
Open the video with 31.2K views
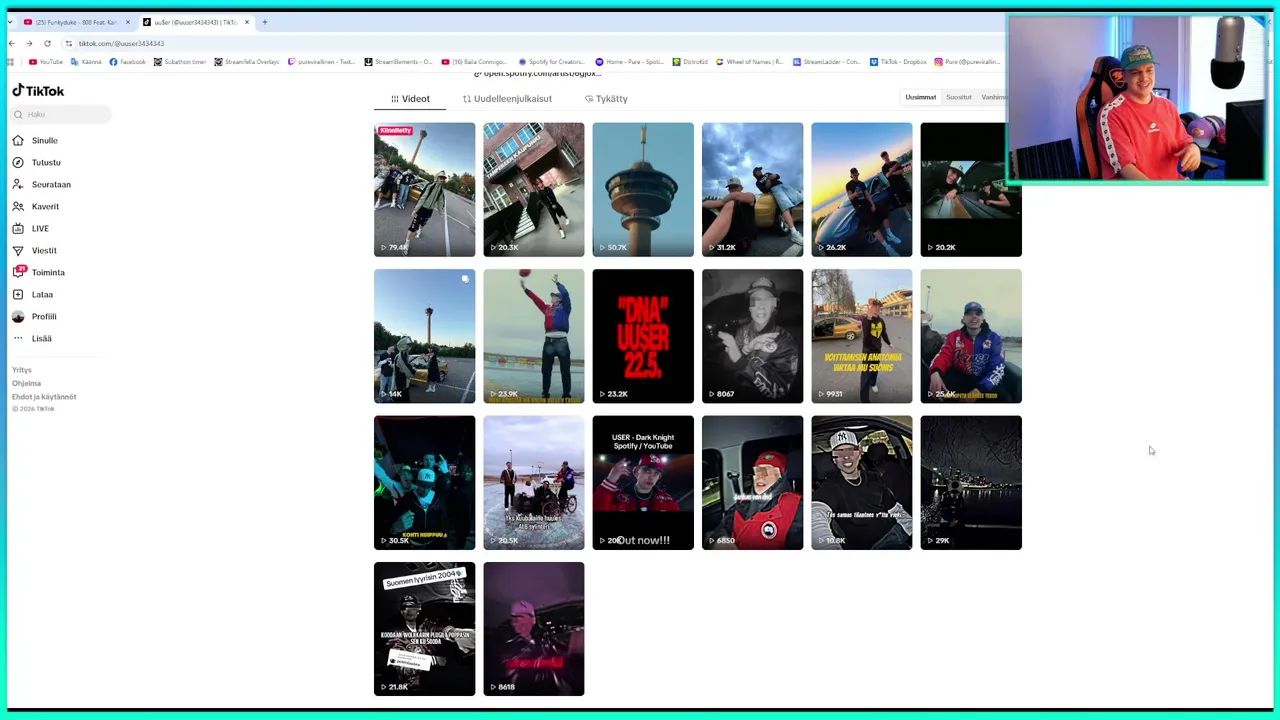point(753,190)
